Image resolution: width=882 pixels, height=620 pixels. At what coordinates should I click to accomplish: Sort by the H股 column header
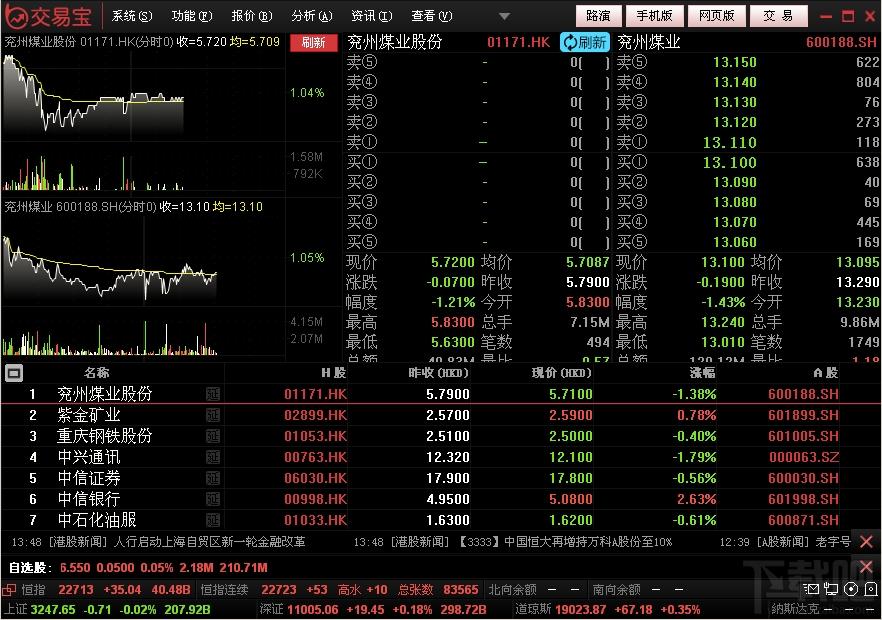334,373
